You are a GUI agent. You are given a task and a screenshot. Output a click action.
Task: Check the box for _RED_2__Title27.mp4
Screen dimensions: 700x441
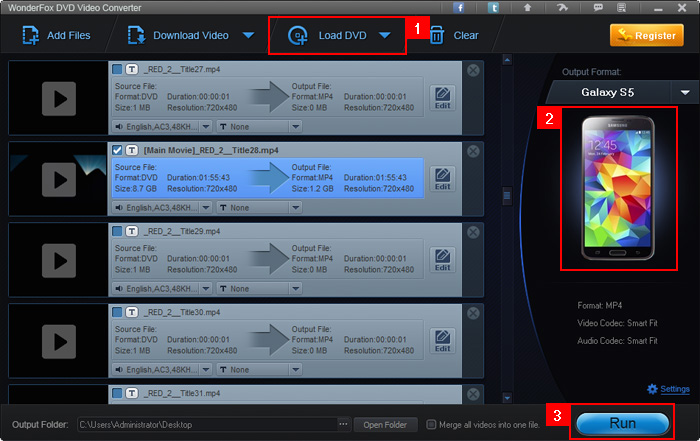click(117, 69)
